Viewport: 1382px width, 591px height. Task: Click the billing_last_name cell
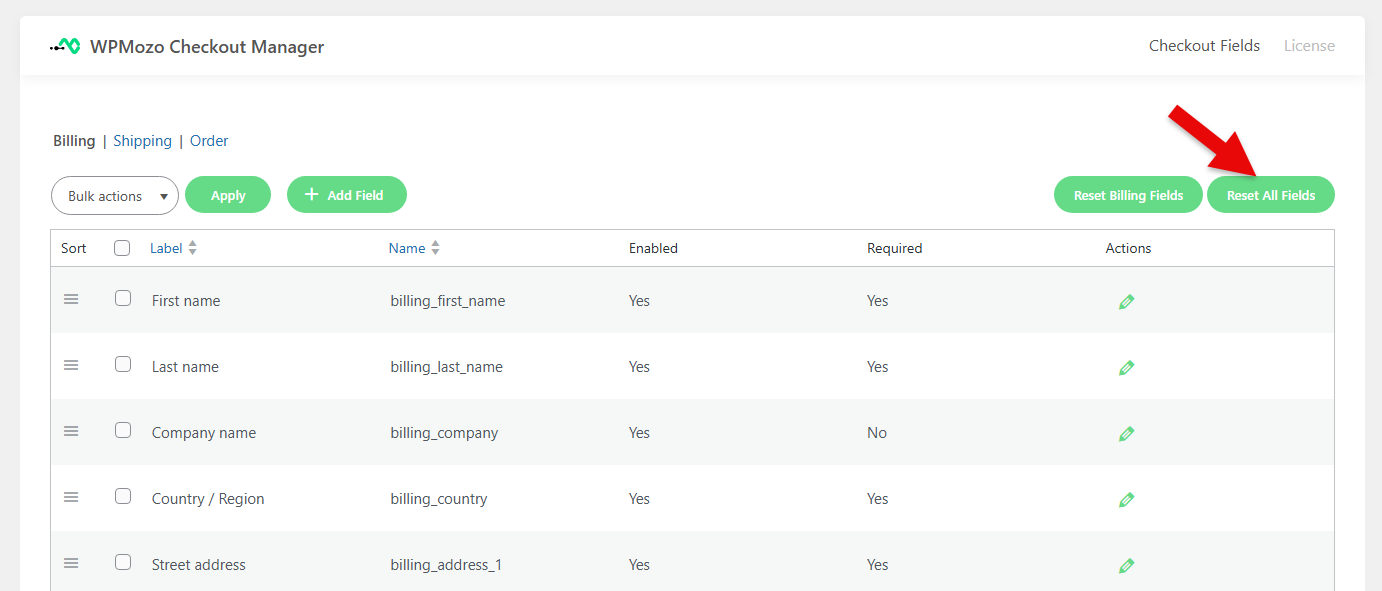click(447, 367)
